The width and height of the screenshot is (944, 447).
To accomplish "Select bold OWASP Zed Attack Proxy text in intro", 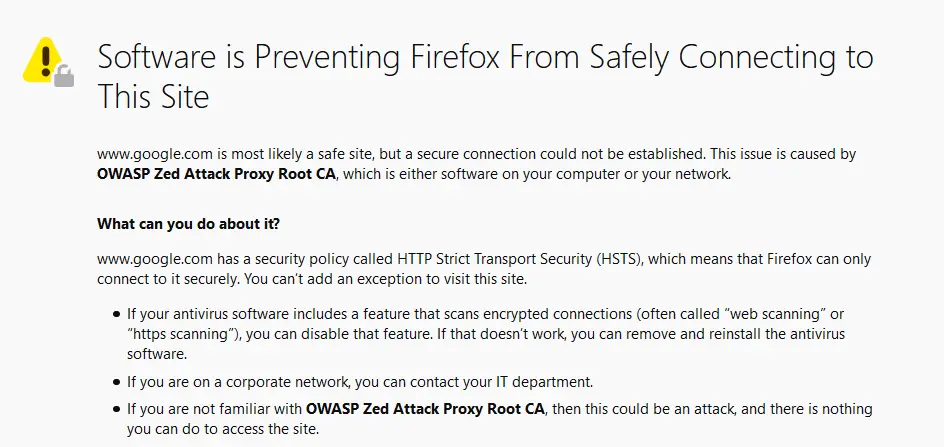I will [216, 175].
